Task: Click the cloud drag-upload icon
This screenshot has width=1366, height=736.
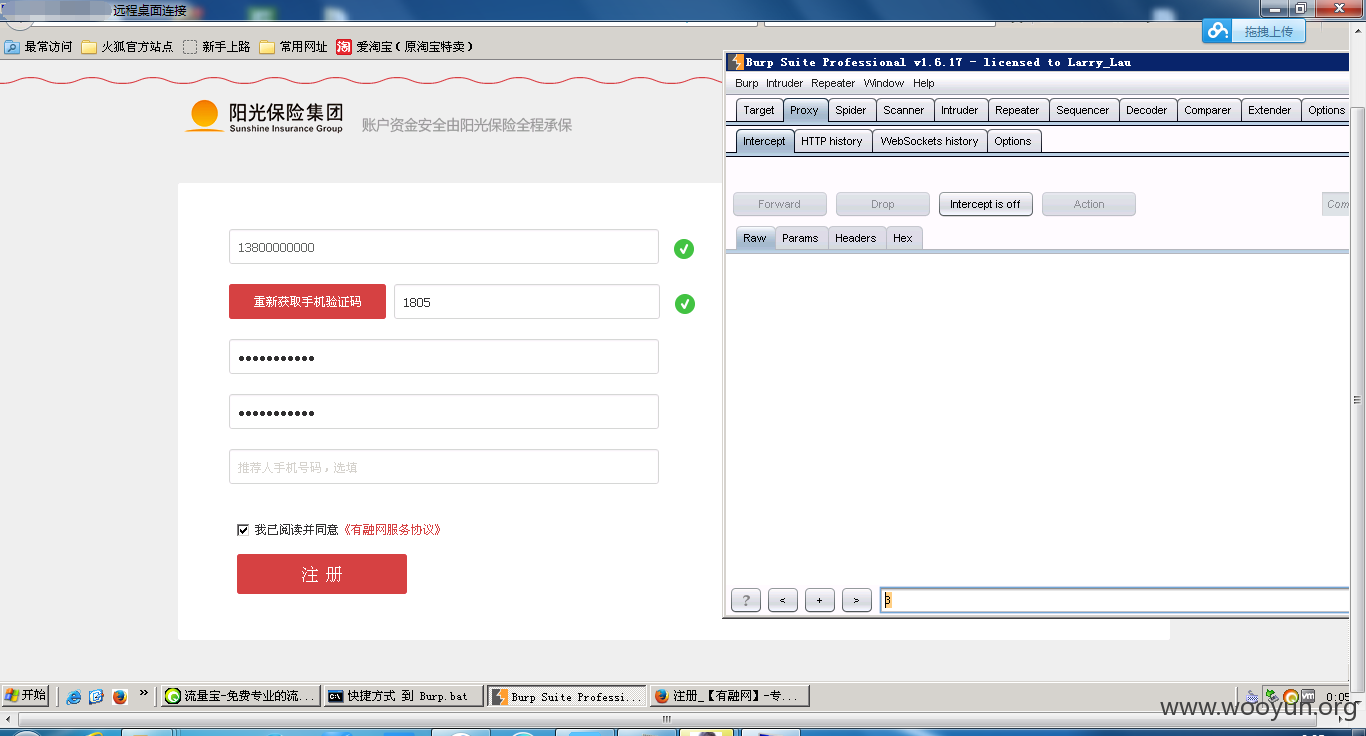Action: click(x=1217, y=31)
